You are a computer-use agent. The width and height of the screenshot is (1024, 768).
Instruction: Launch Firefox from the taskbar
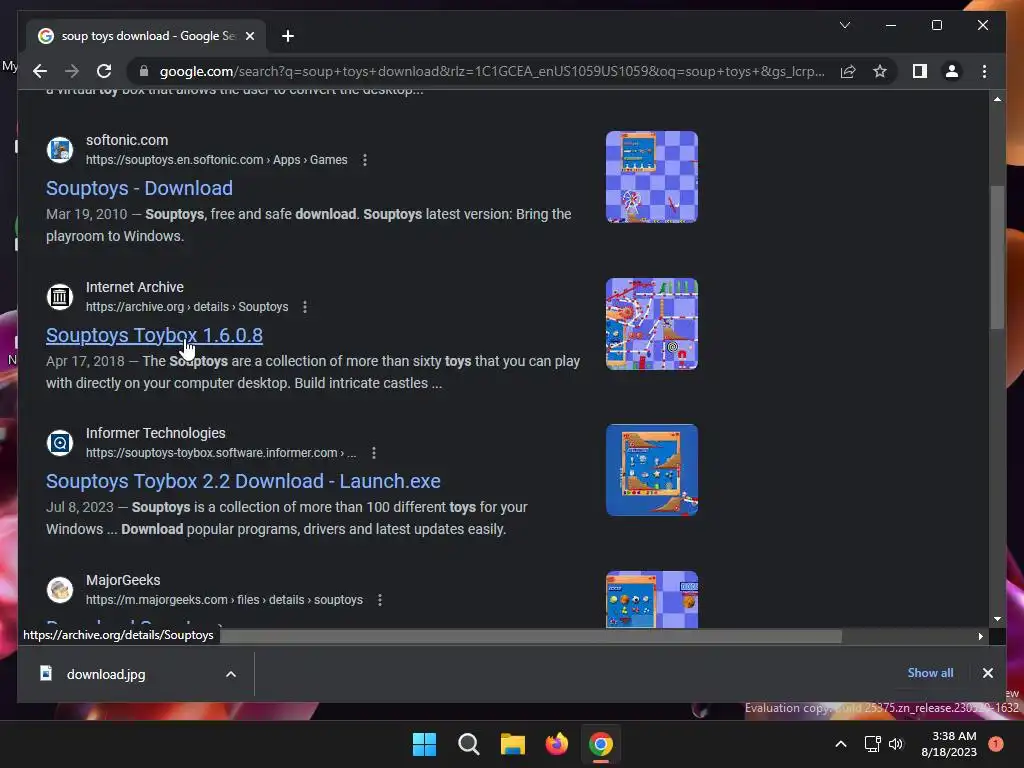click(x=556, y=744)
